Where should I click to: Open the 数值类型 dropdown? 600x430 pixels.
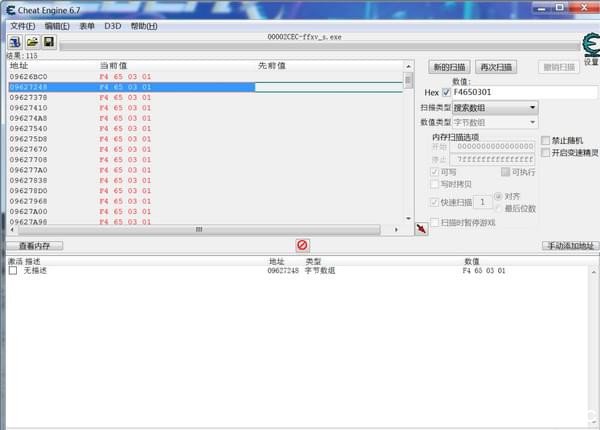(495, 122)
